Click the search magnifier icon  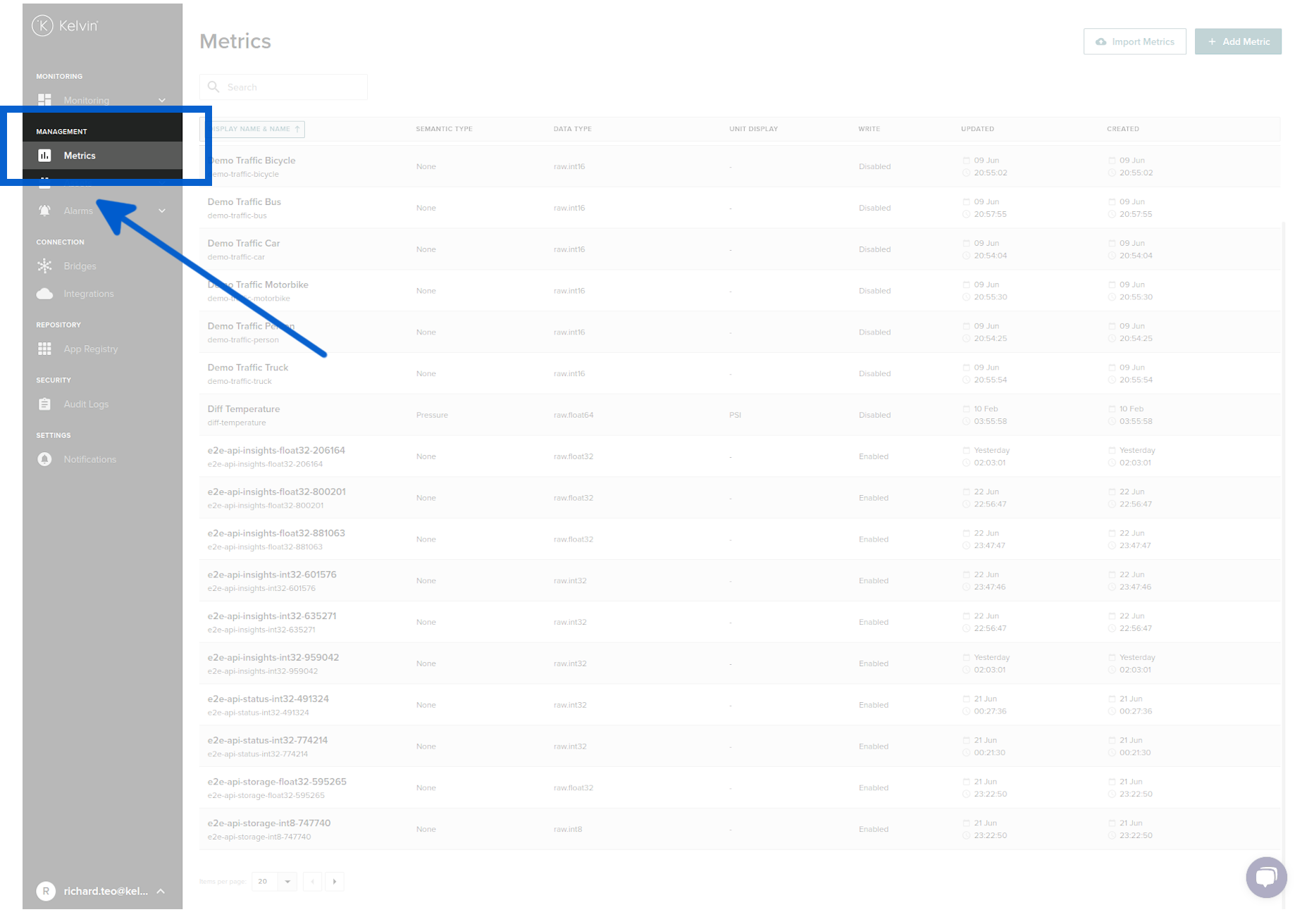213,87
